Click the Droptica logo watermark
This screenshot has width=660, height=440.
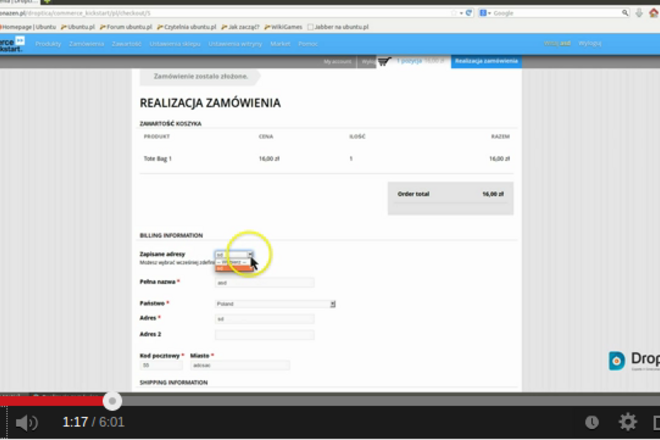click(633, 360)
